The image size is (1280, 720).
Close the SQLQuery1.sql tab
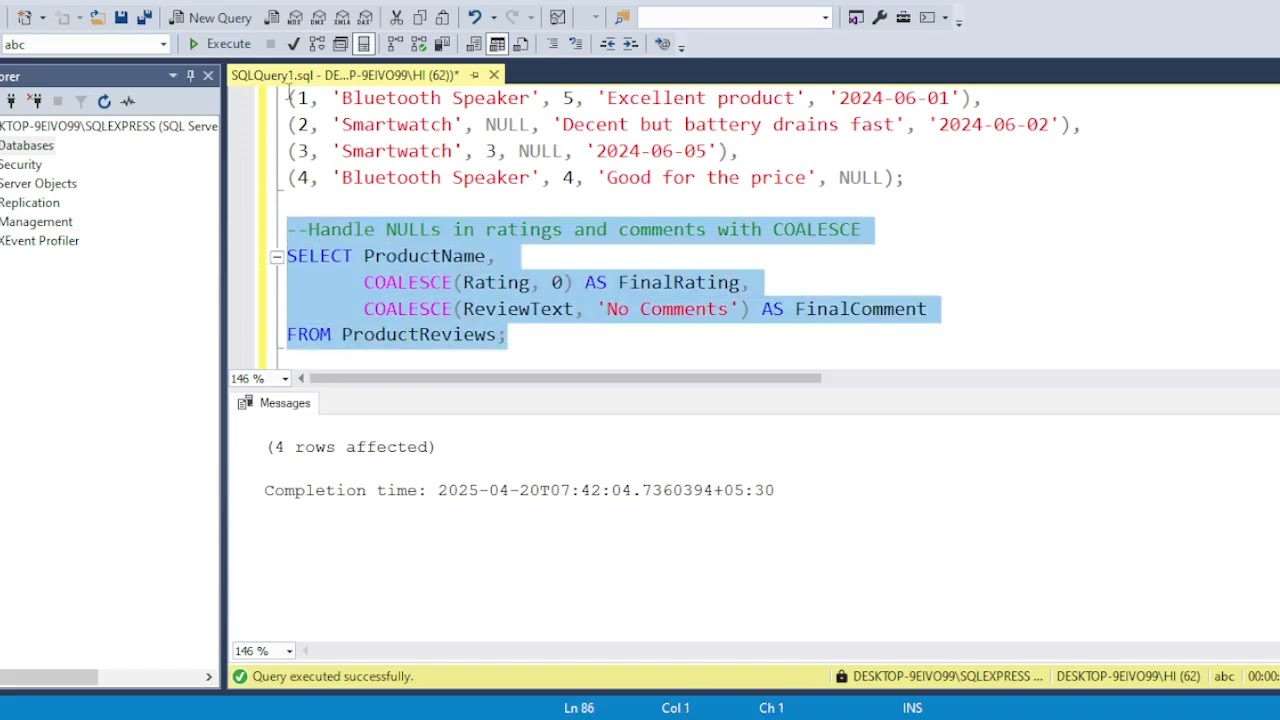[494, 75]
